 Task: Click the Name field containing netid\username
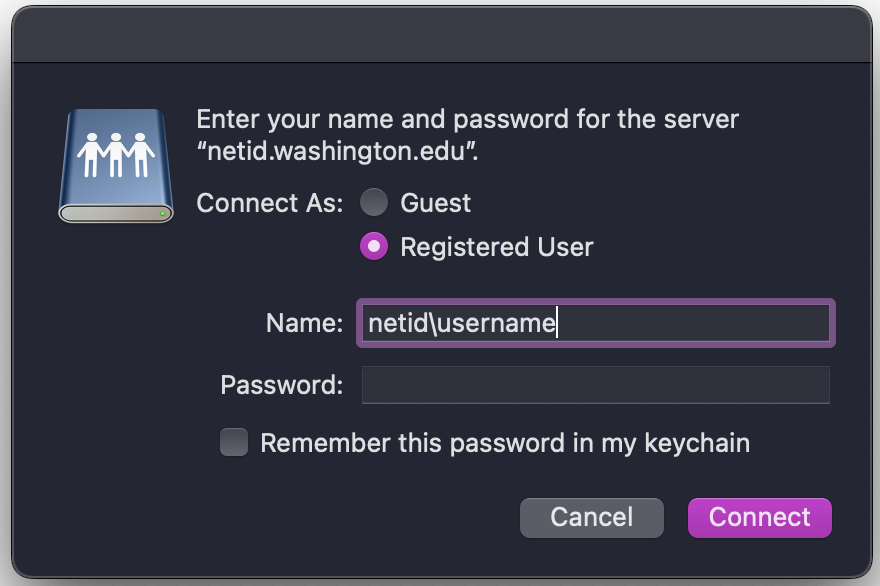[x=595, y=323]
